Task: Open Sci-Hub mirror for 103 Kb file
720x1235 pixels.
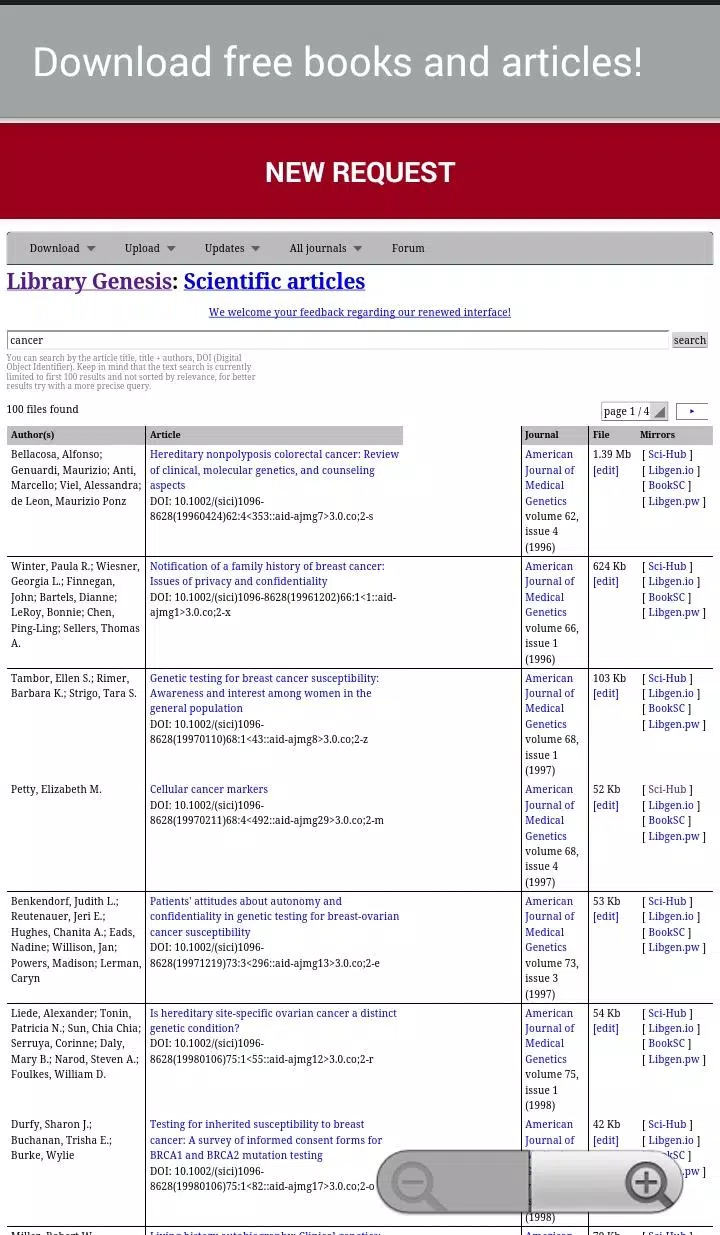Action: coord(667,678)
